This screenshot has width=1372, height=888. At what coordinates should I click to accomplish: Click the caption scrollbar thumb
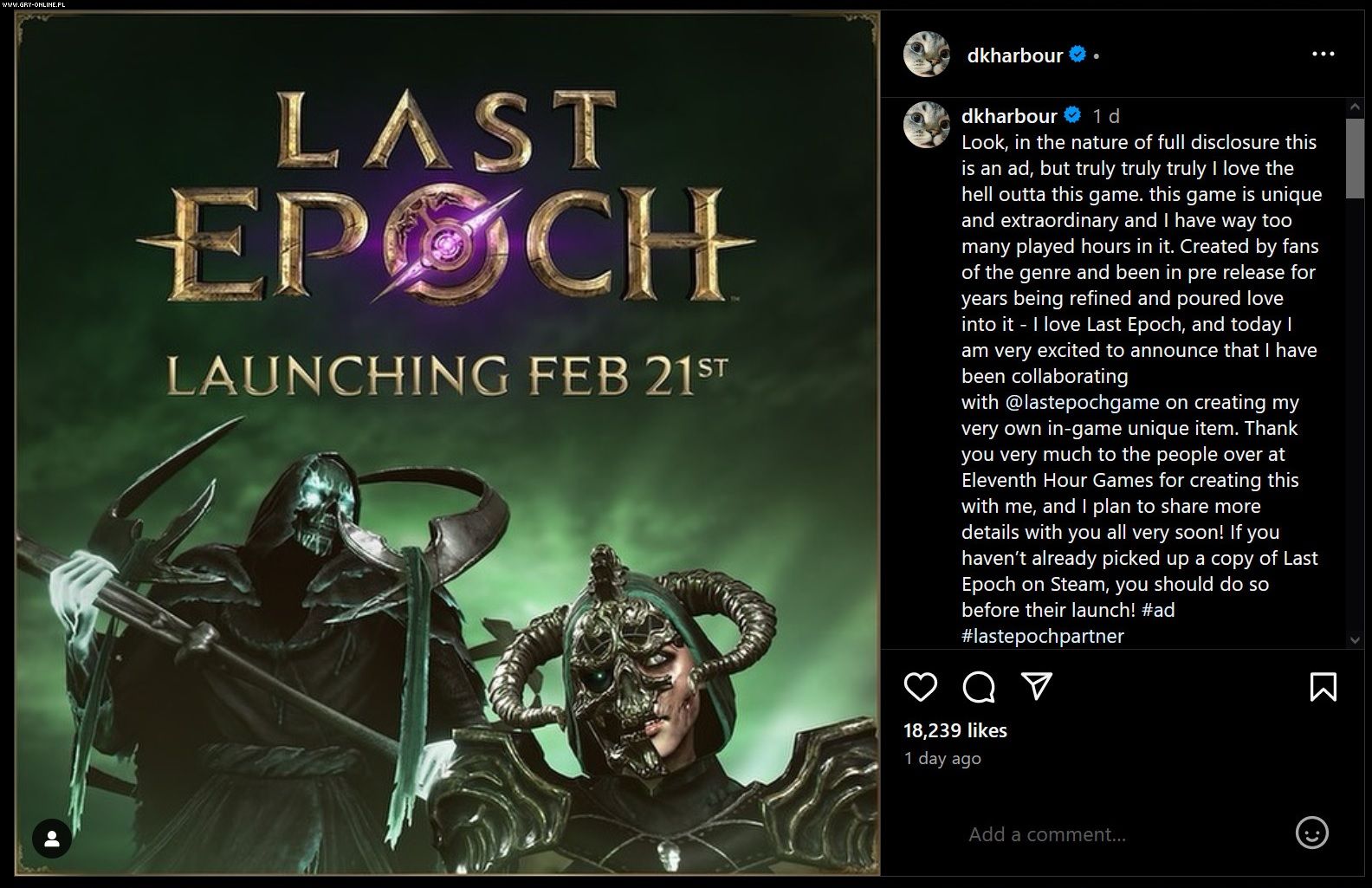(x=1355, y=158)
